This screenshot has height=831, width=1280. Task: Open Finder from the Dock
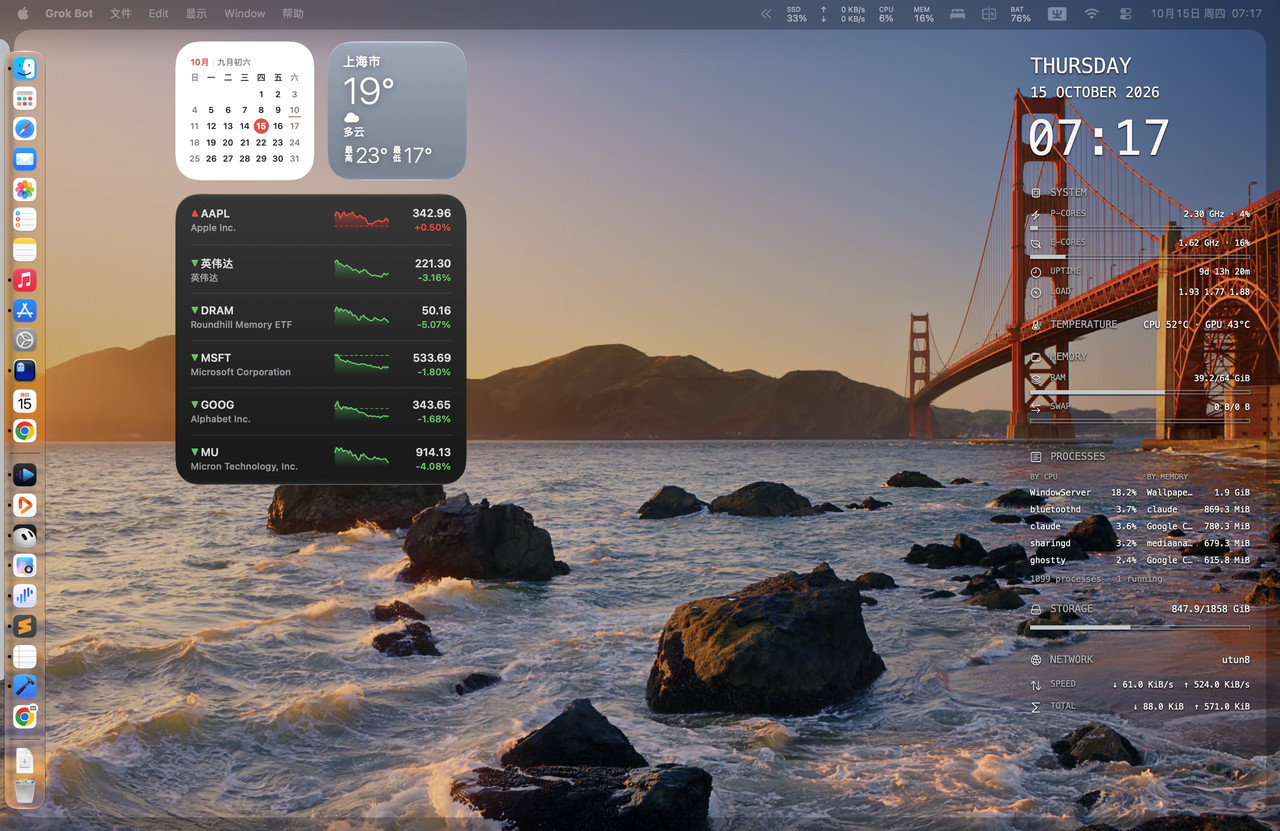coord(25,68)
